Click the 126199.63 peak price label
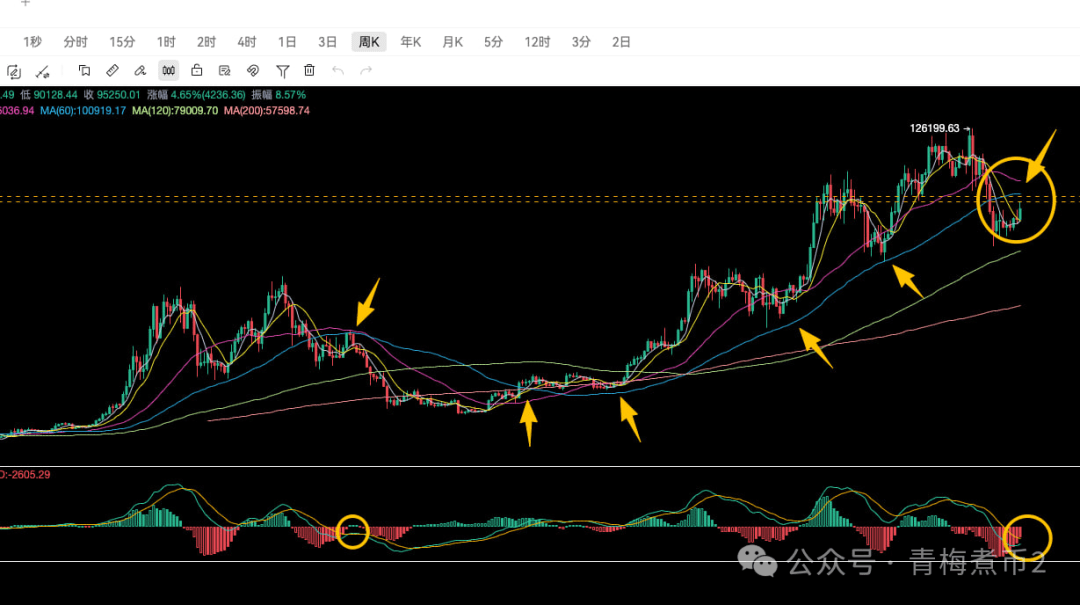The image size is (1080, 605). pyautogui.click(x=935, y=128)
